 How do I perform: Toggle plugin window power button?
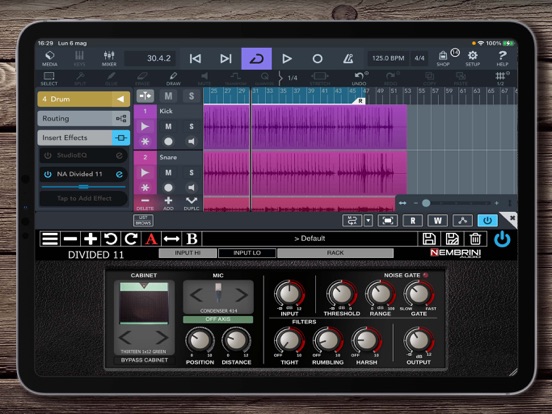point(488,221)
